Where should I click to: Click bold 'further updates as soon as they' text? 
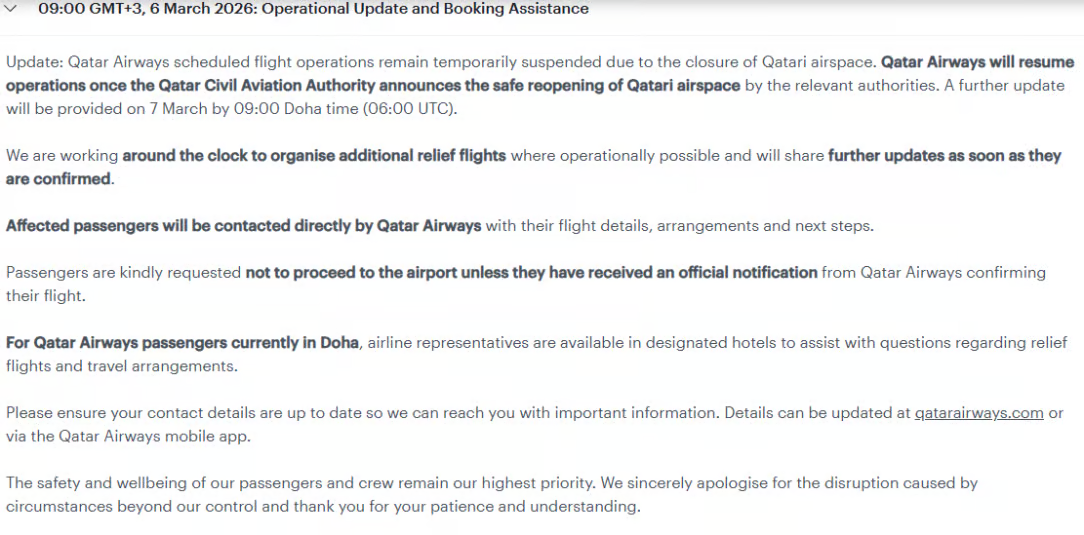[944, 156]
